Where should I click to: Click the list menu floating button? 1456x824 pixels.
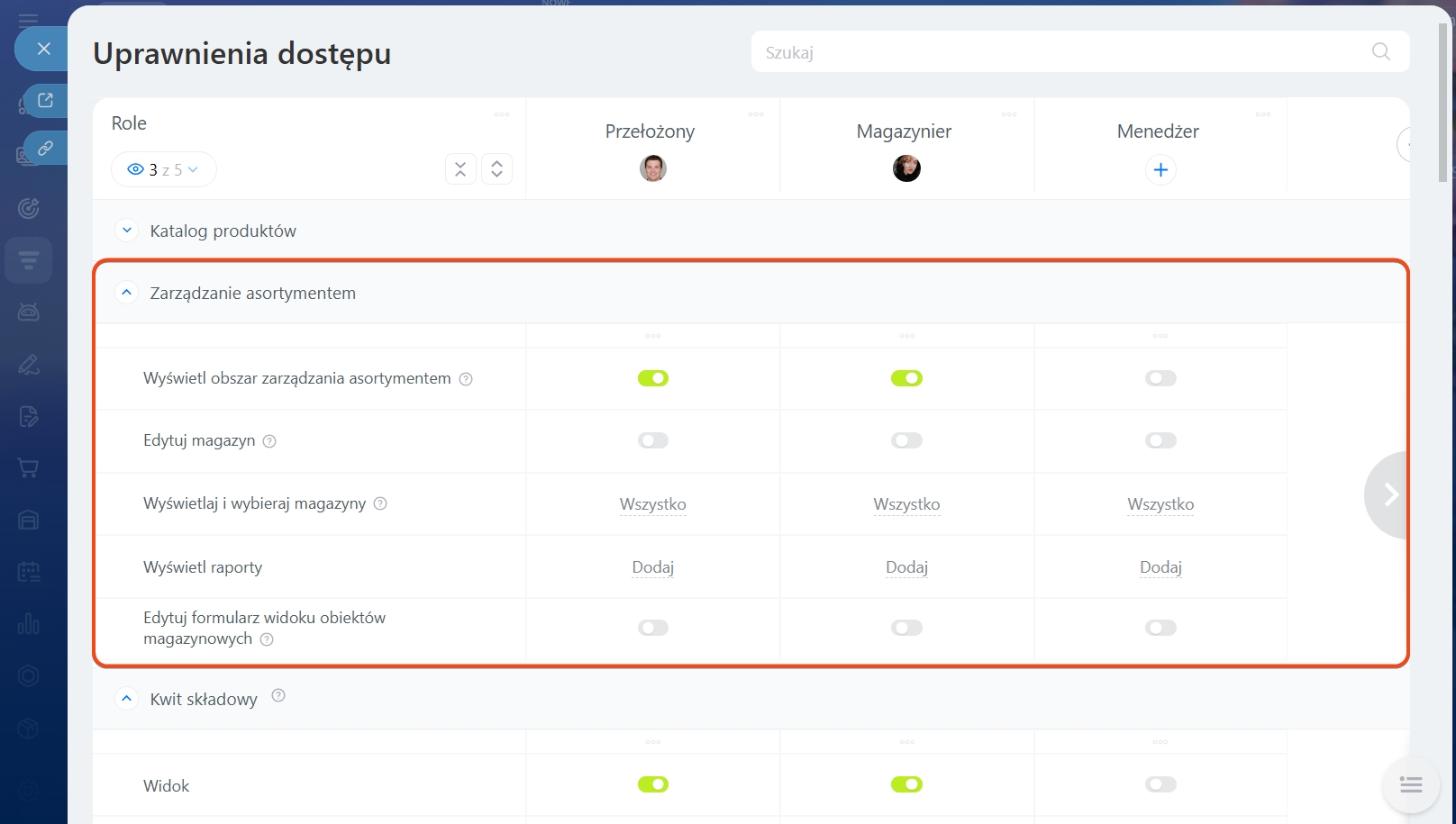point(1410,784)
